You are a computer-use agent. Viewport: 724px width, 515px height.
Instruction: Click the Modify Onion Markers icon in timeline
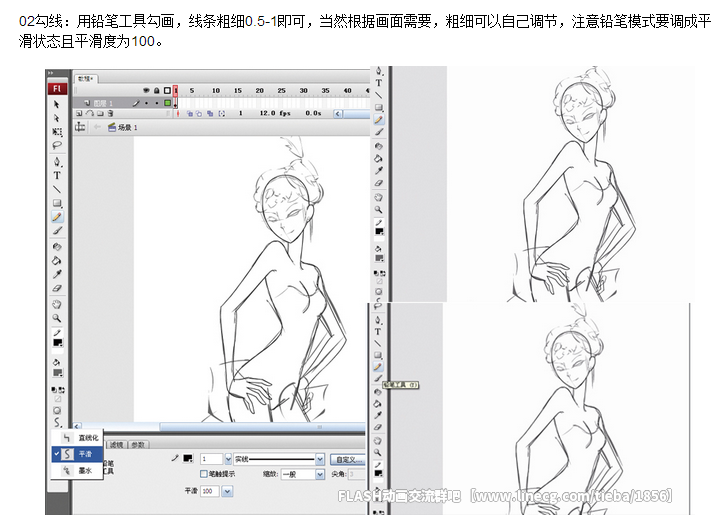coord(222,113)
